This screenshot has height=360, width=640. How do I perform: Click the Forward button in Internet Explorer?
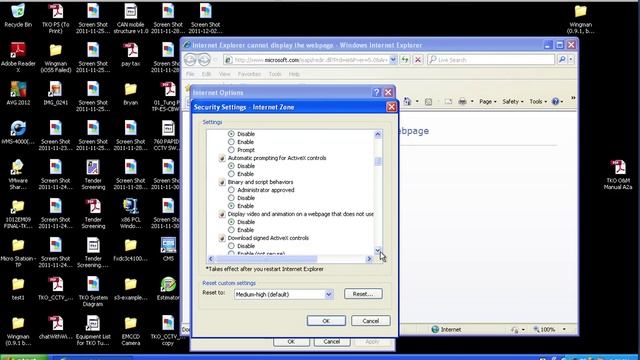[204, 60]
